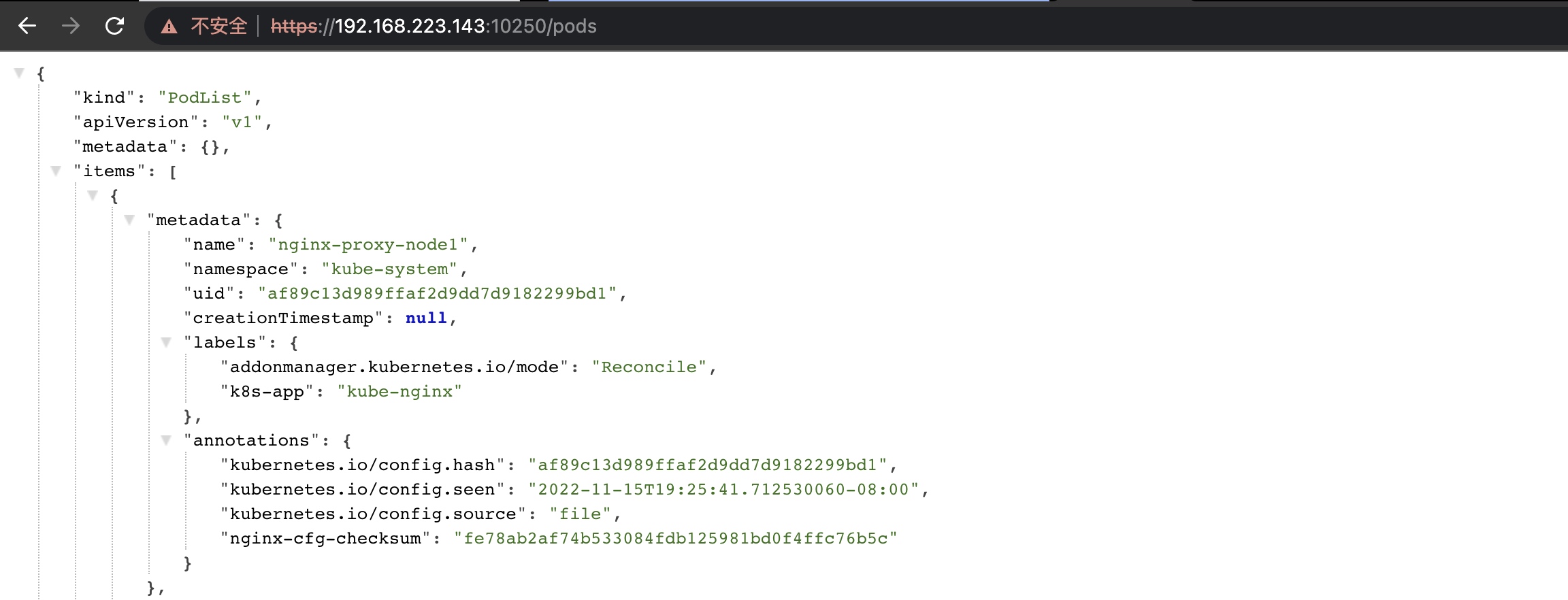
Task: Collapse the "labels" object
Action: (x=166, y=342)
